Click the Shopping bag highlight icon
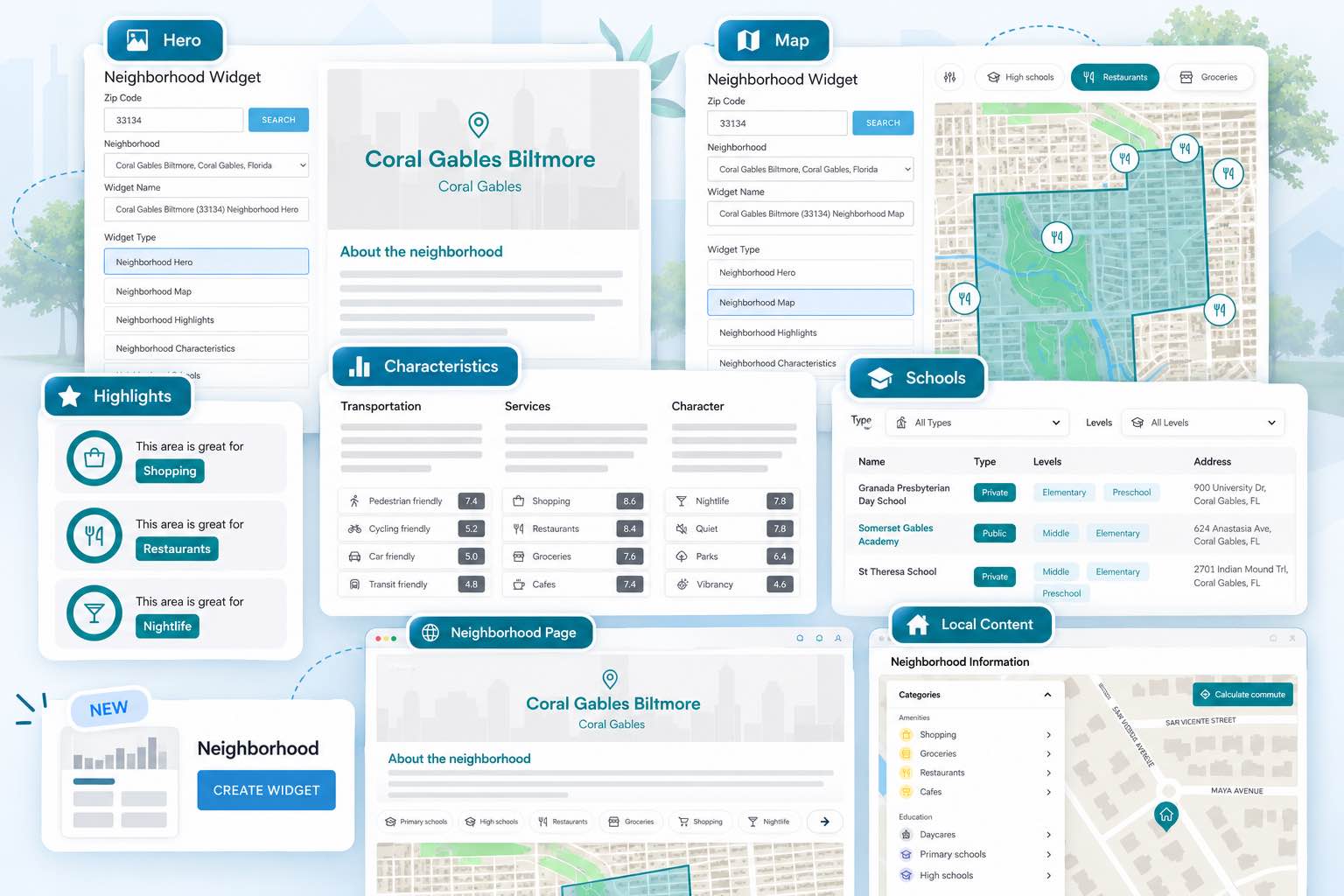Image resolution: width=1344 pixels, height=896 pixels. click(94, 458)
